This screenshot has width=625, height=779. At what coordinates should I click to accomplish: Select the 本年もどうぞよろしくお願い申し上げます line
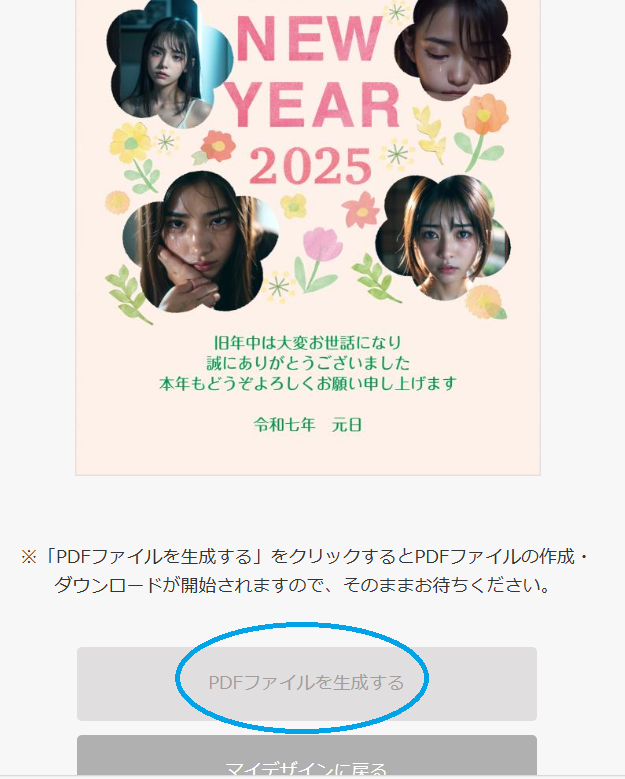pyautogui.click(x=308, y=384)
